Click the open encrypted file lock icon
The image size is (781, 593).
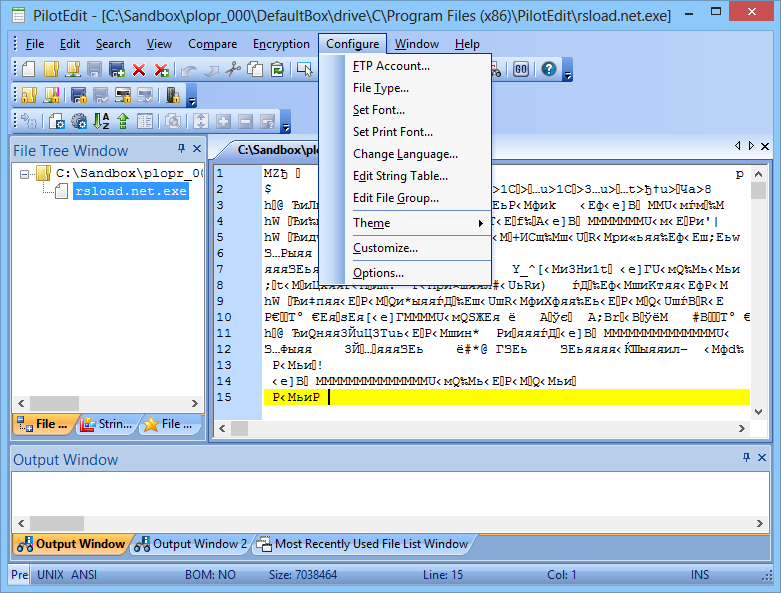pyautogui.click(x=29, y=95)
